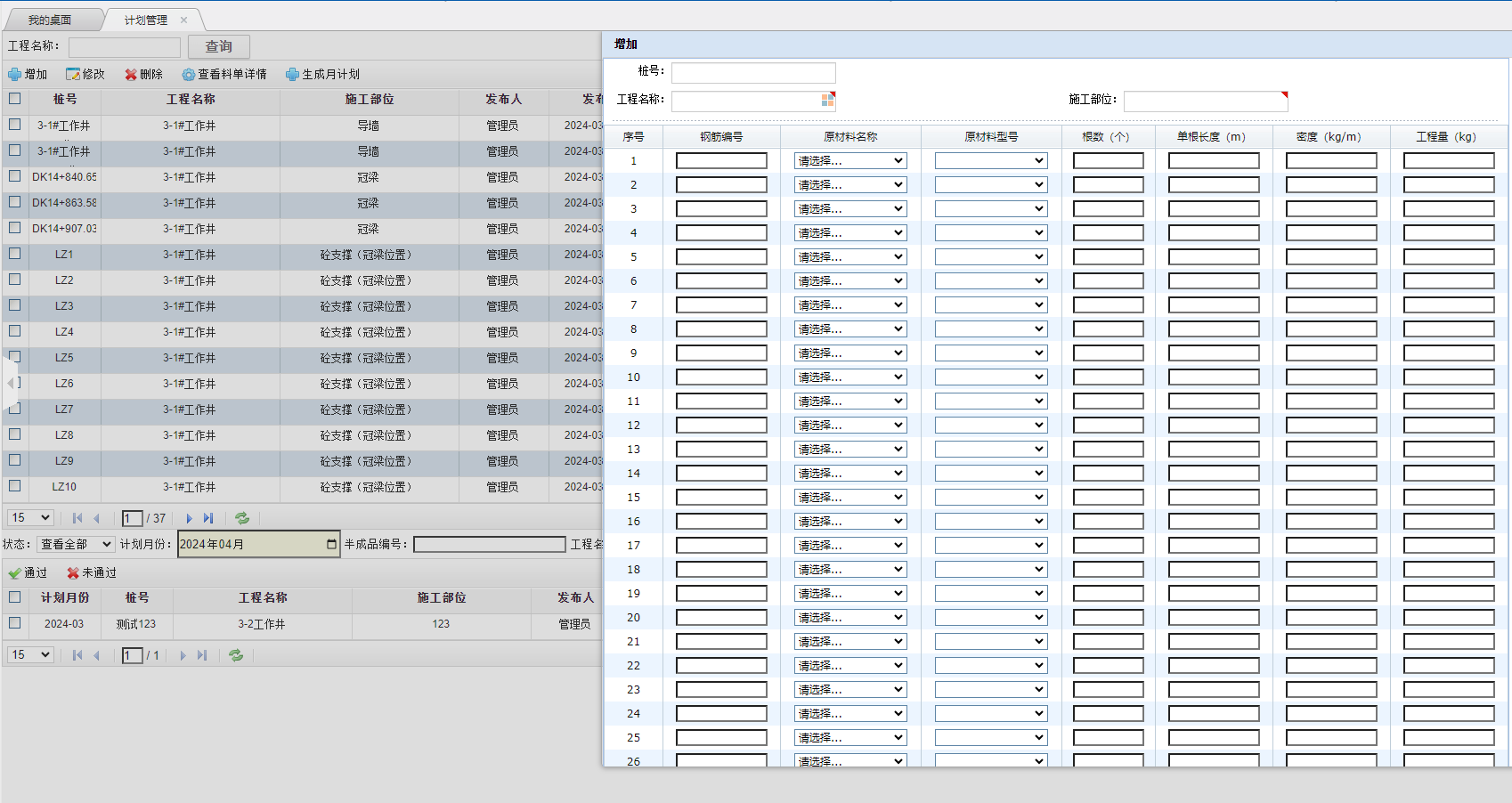1512x803 pixels.
Task: Toggle select-all checkbox in upper grid header
Action: (x=15, y=99)
